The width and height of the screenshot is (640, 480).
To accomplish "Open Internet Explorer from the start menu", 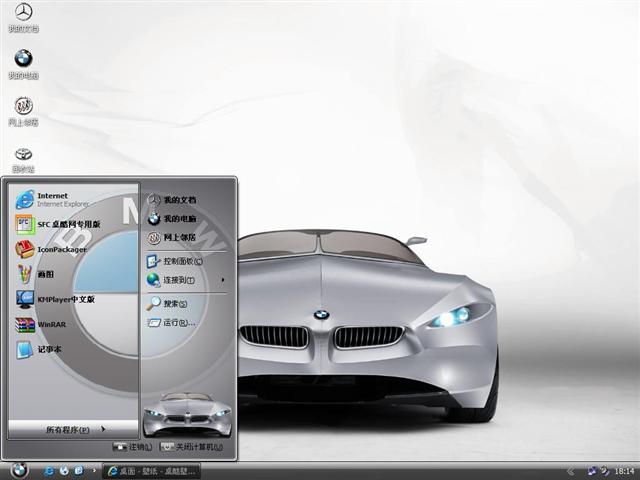I will [x=60, y=199].
